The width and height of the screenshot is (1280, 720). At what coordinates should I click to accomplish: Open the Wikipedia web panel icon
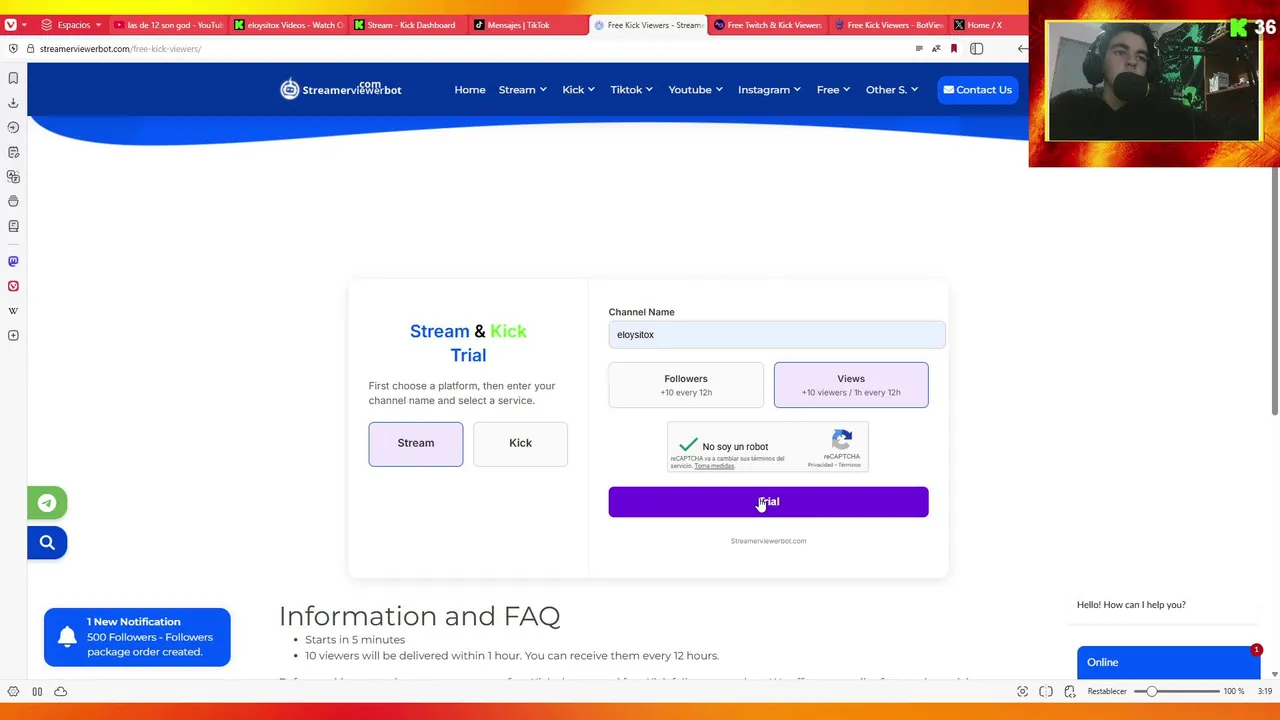click(13, 311)
